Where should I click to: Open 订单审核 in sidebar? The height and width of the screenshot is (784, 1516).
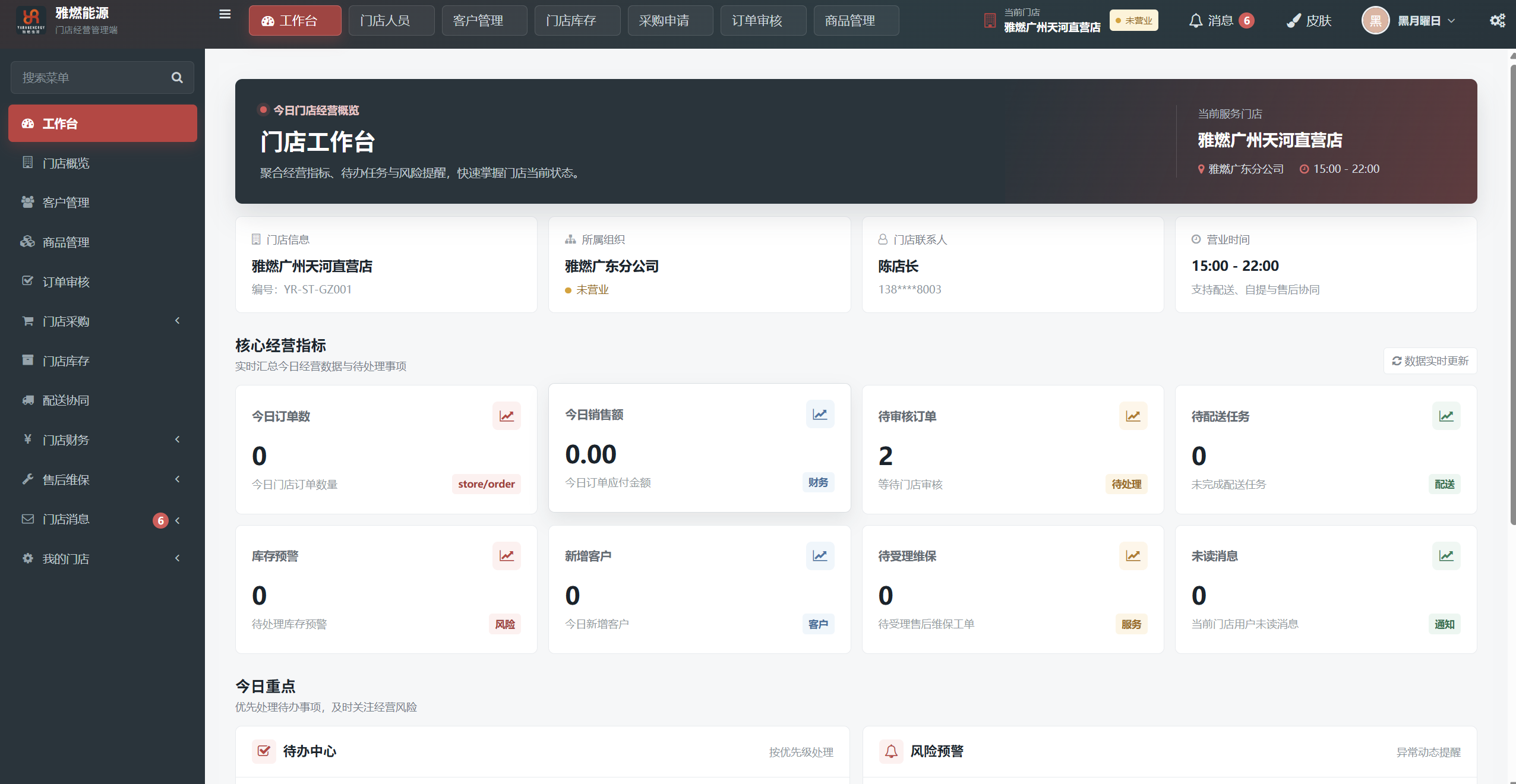(x=103, y=282)
